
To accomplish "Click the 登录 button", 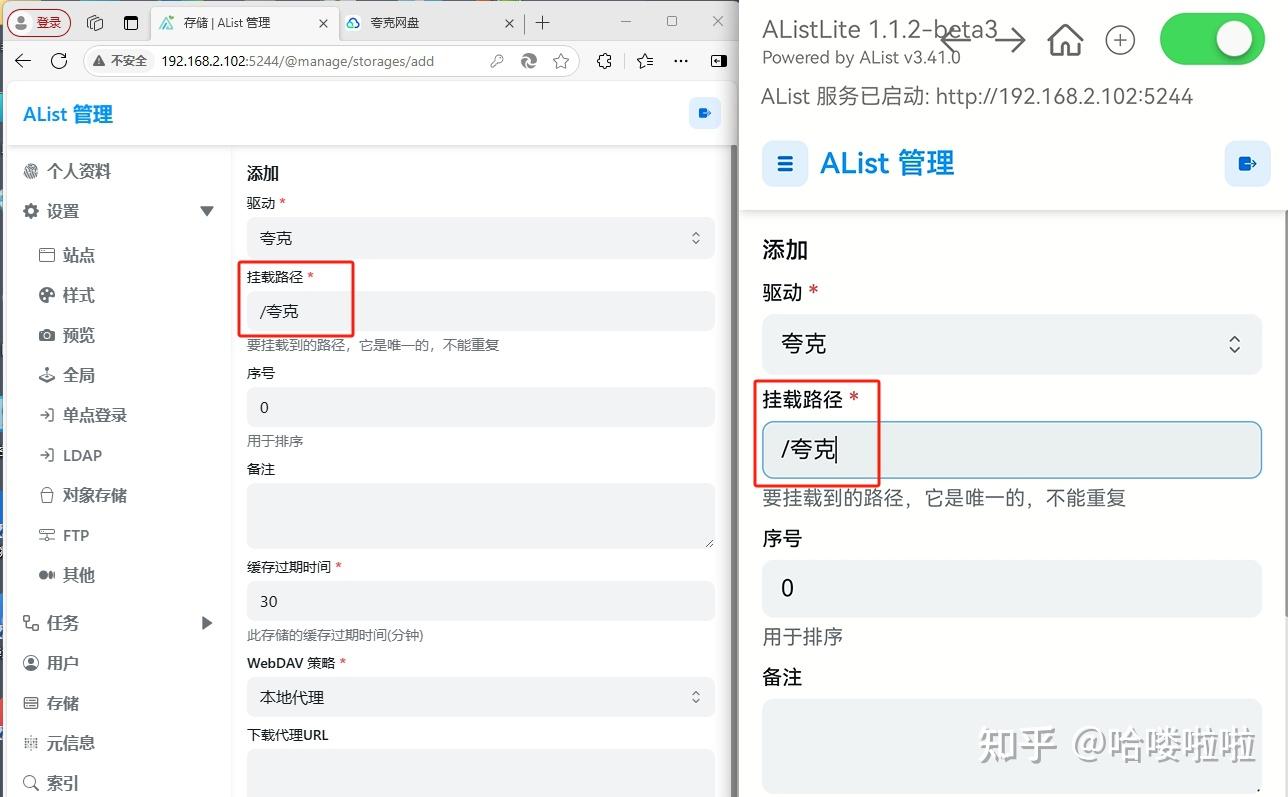I will [x=39, y=22].
